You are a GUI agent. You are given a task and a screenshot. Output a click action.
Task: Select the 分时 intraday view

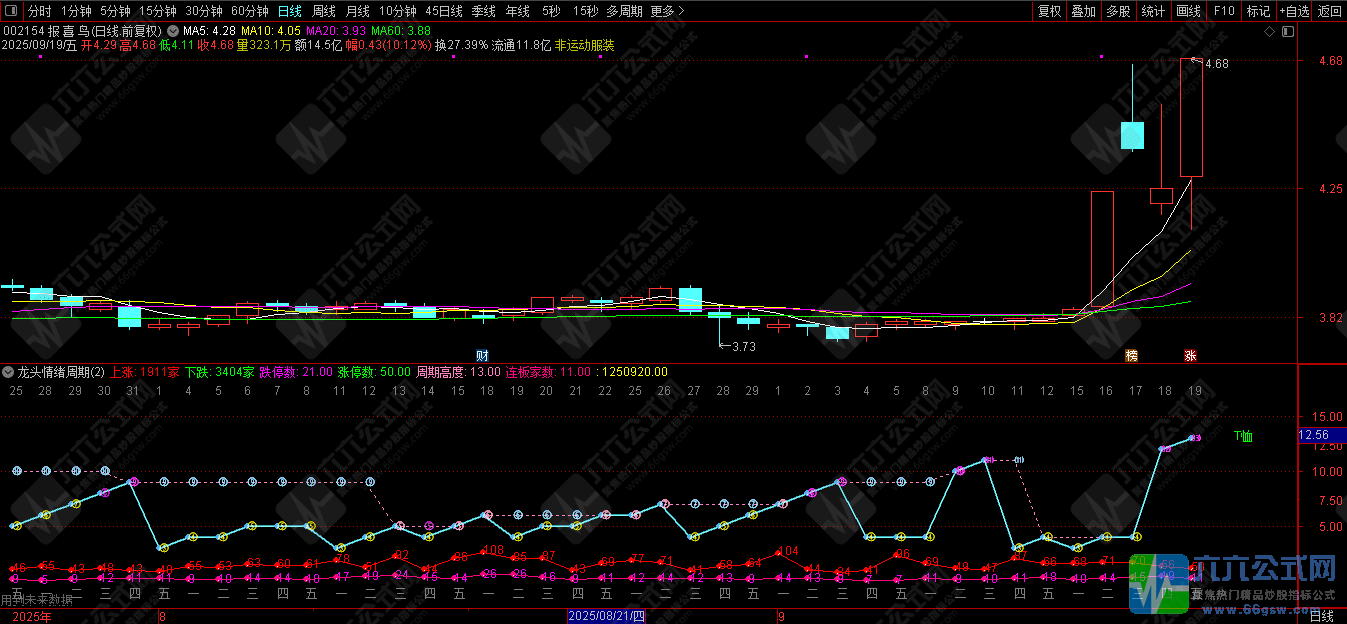point(39,11)
